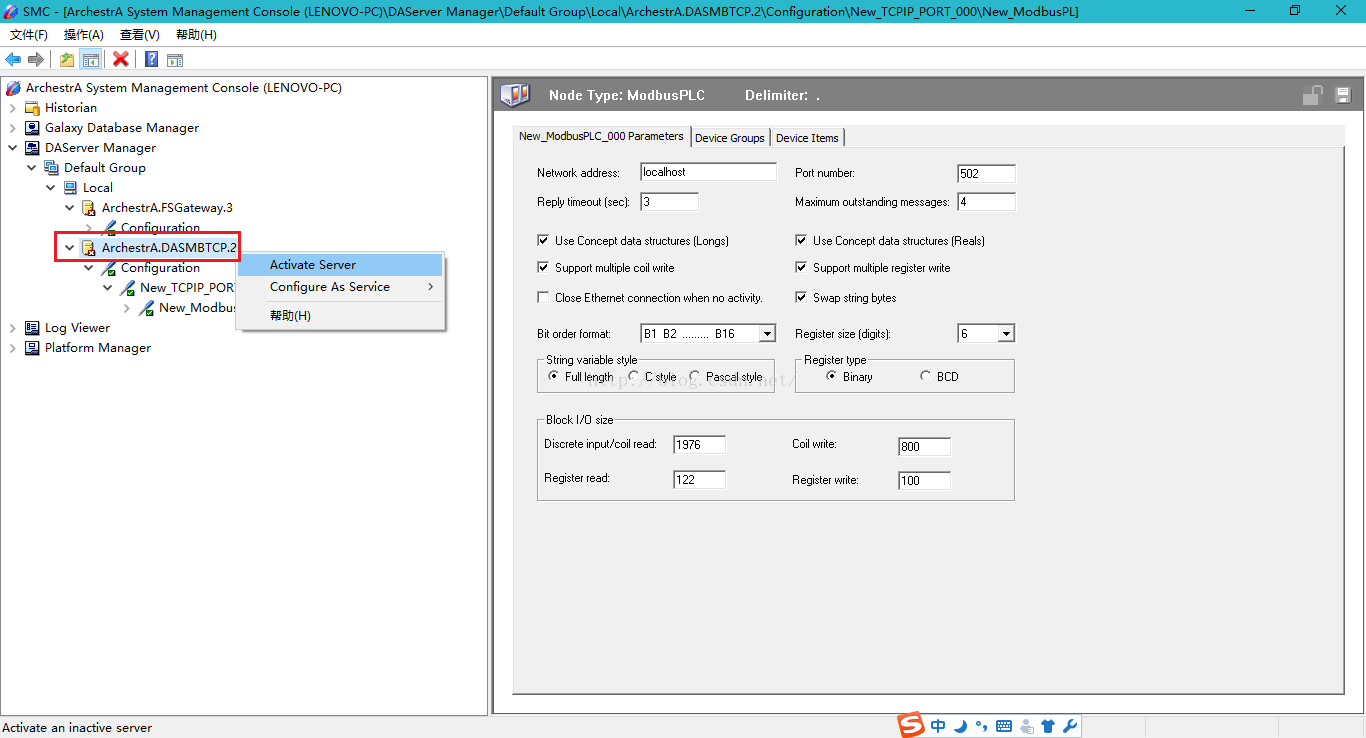Click the red X delete toolbar icon
The image size is (1366, 738).
[x=121, y=59]
